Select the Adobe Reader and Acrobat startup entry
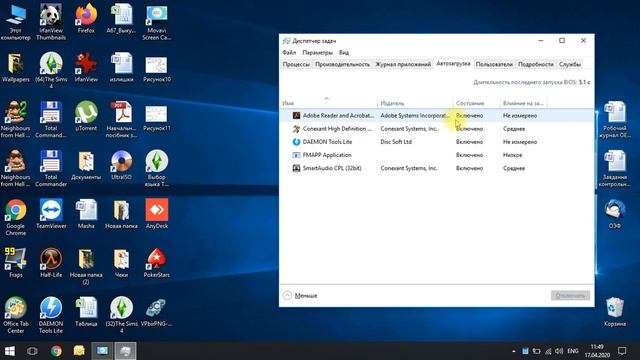This screenshot has height=360, width=640. click(x=437, y=116)
